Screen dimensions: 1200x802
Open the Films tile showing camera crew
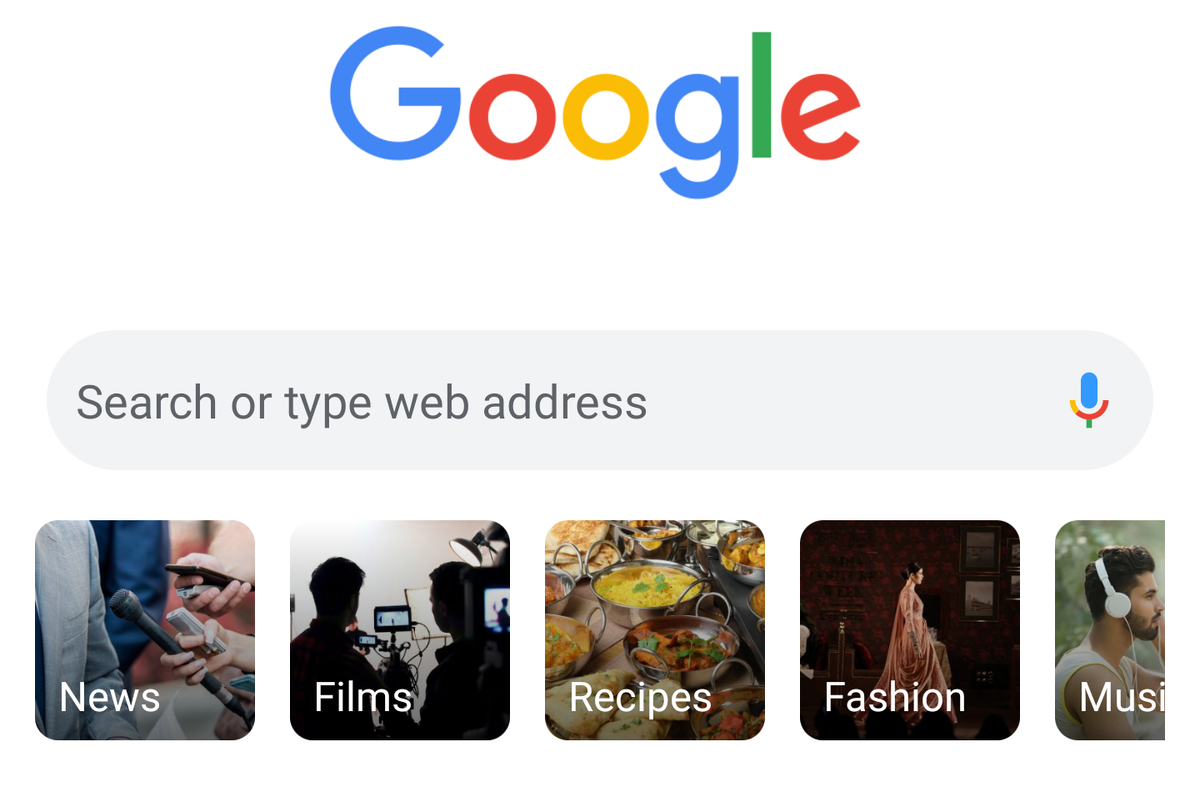(x=400, y=630)
